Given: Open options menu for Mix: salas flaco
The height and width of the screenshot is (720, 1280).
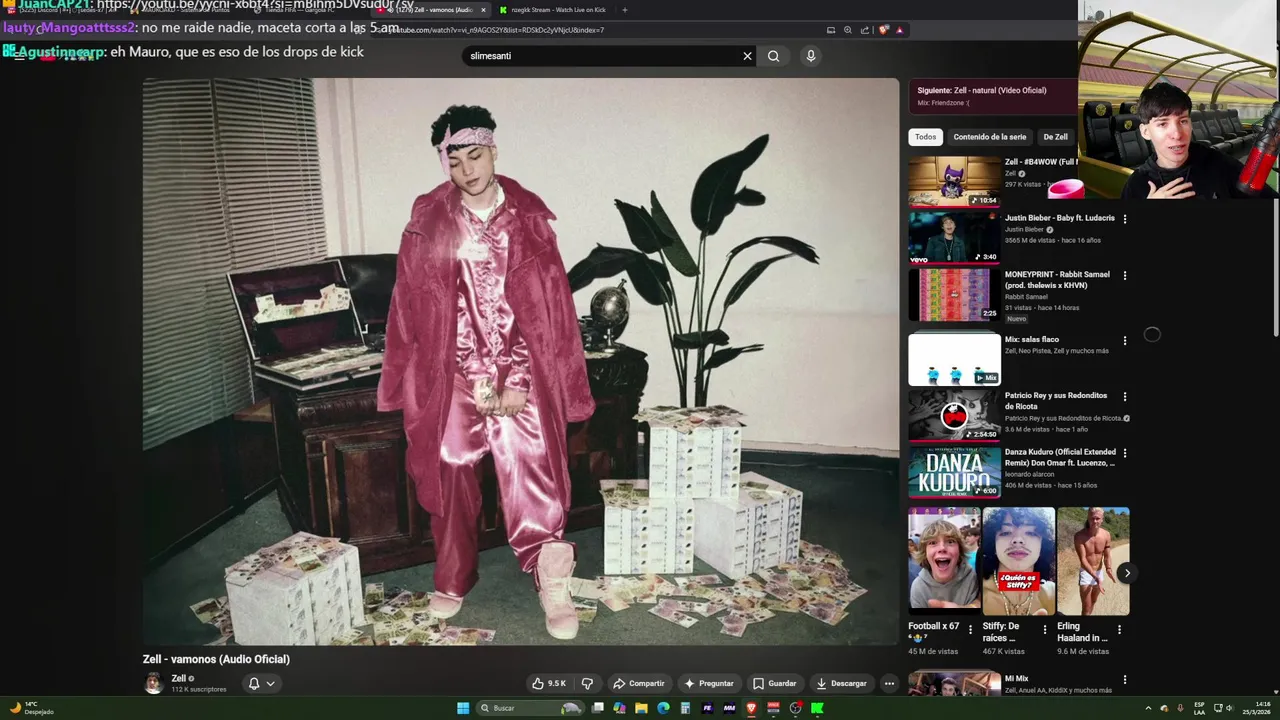Looking at the screenshot, I should click(x=1125, y=340).
